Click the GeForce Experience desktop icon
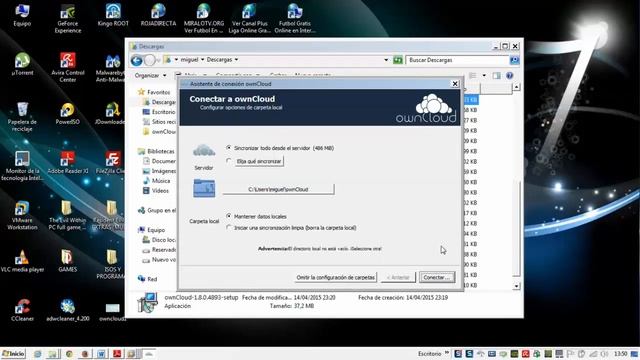This screenshot has height=360, width=640. (68, 19)
